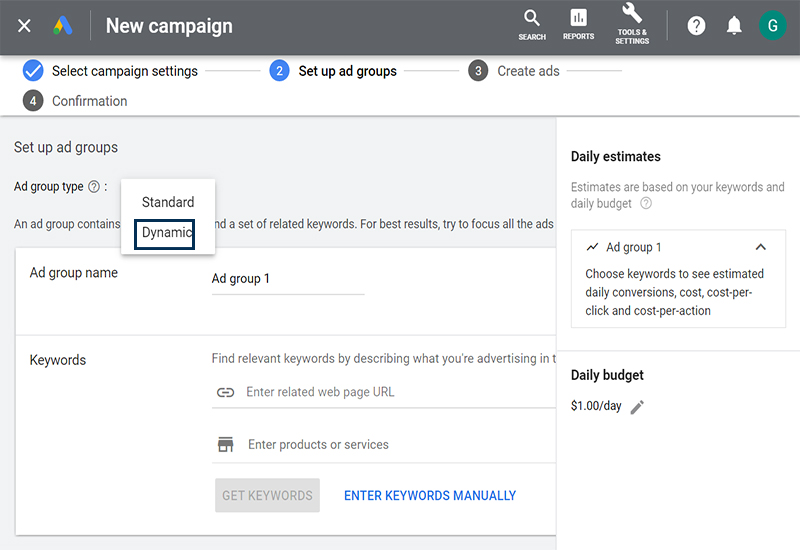Collapse the Ad group 1 estimates

click(x=761, y=247)
